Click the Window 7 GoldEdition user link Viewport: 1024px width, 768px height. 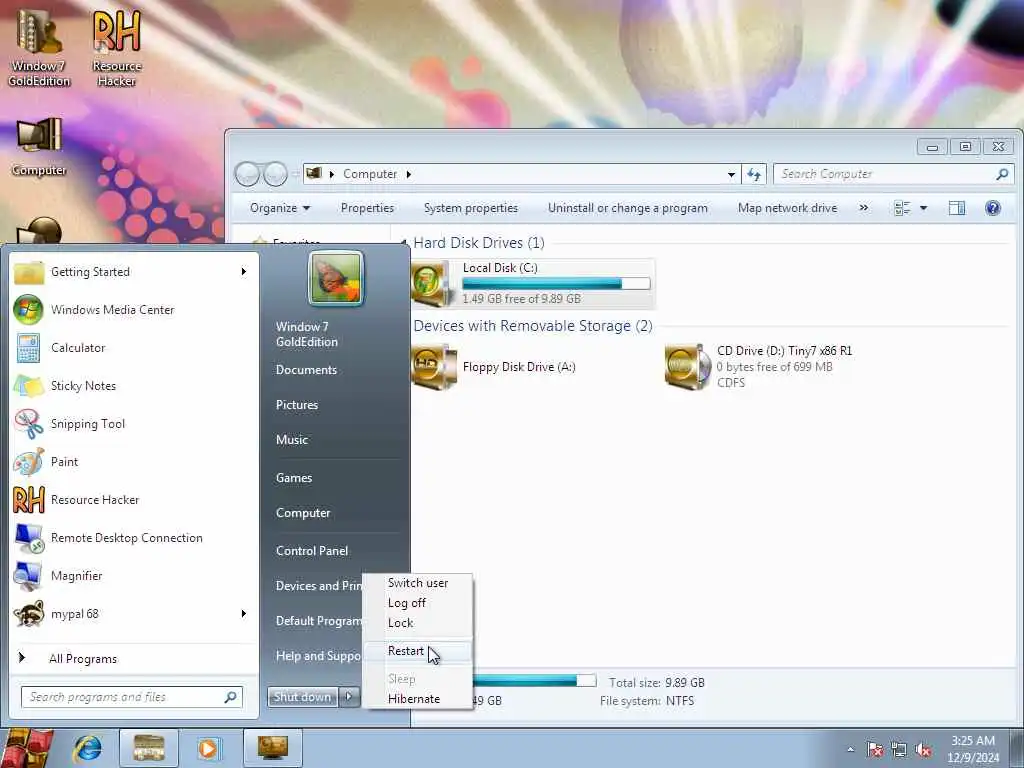click(307, 334)
